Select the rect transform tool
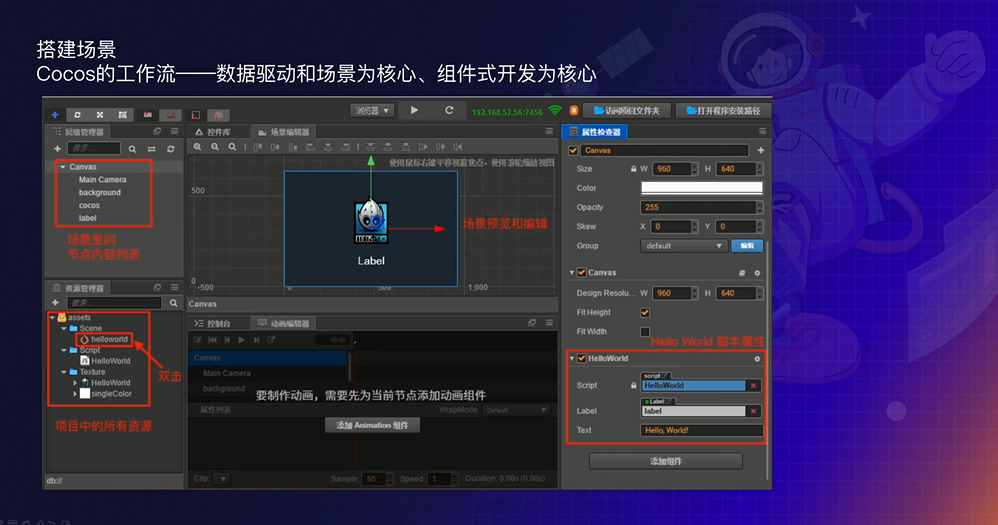Viewport: 998px width, 525px height. (122, 115)
